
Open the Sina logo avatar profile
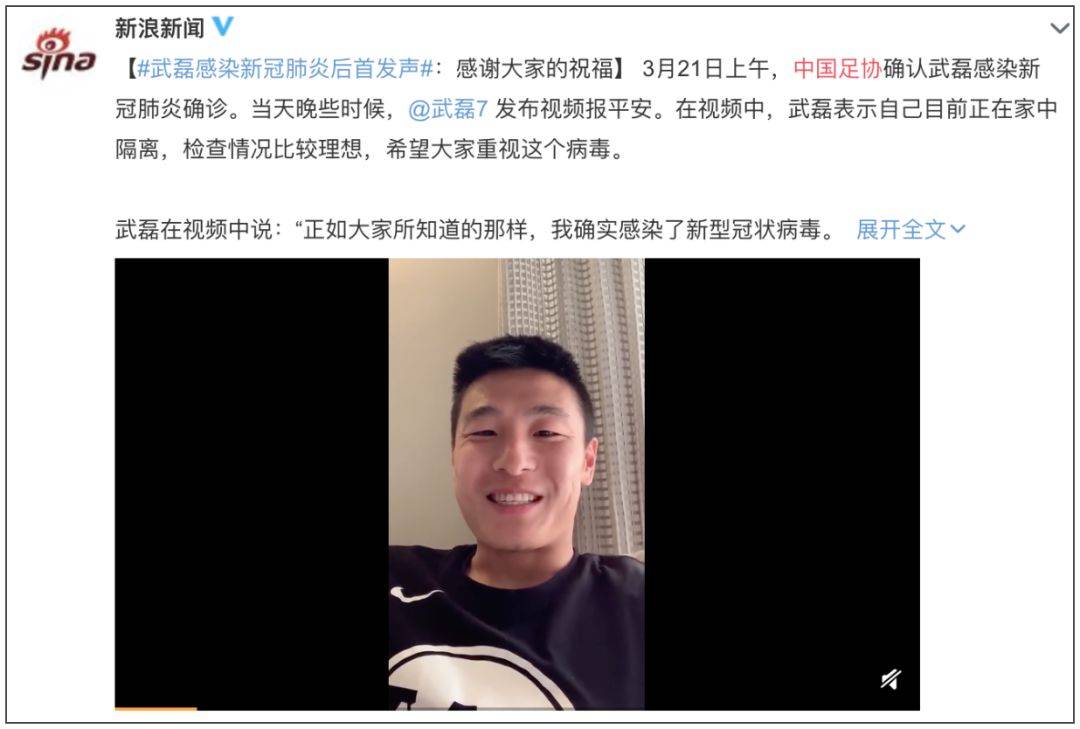(59, 53)
